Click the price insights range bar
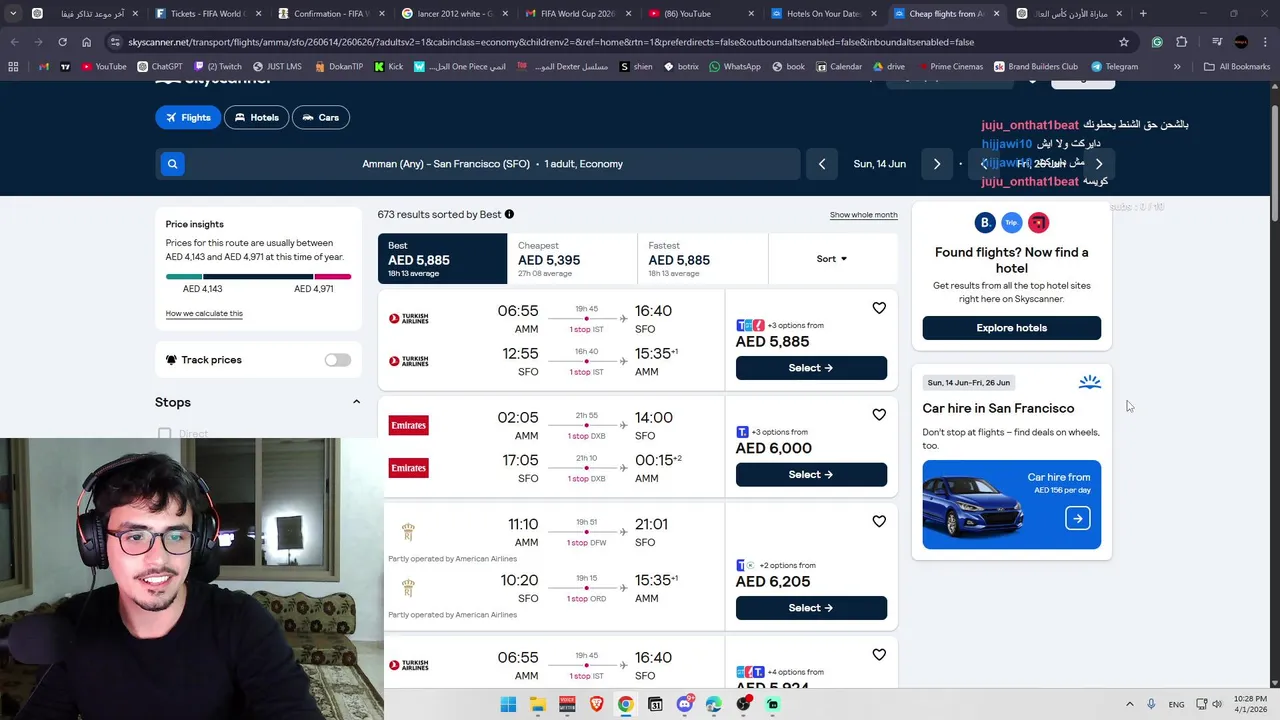1280x720 pixels. coord(258,276)
